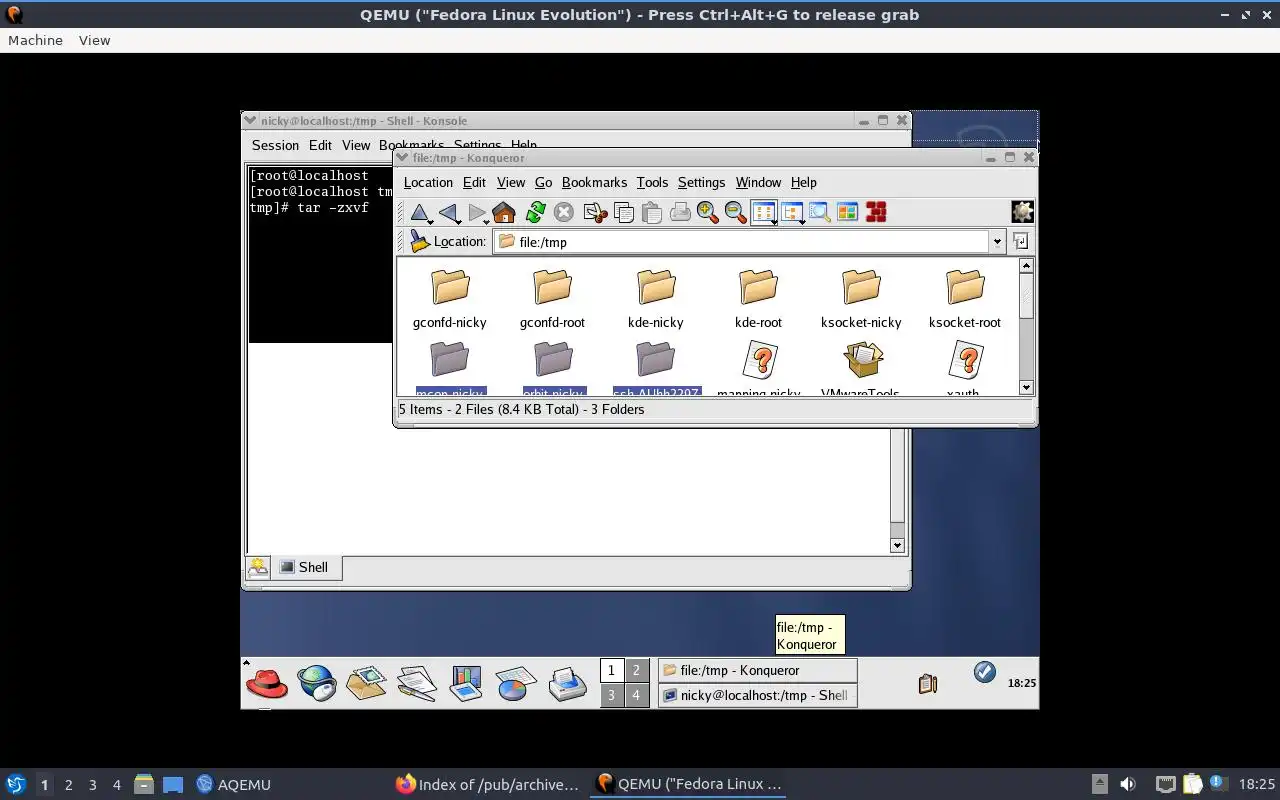
Task: Clear the location bar with broom icon
Action: [420, 241]
